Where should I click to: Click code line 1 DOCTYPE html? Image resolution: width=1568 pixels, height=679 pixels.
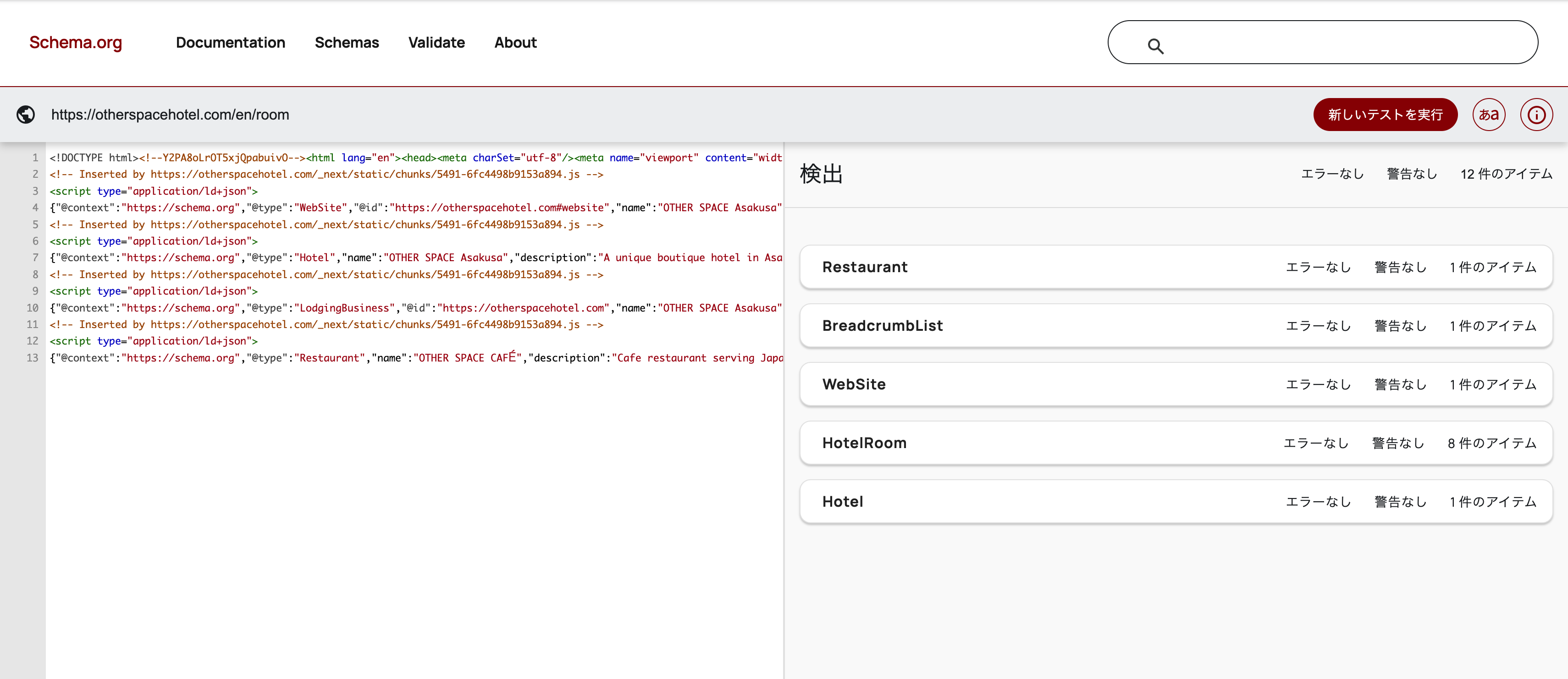pos(416,158)
